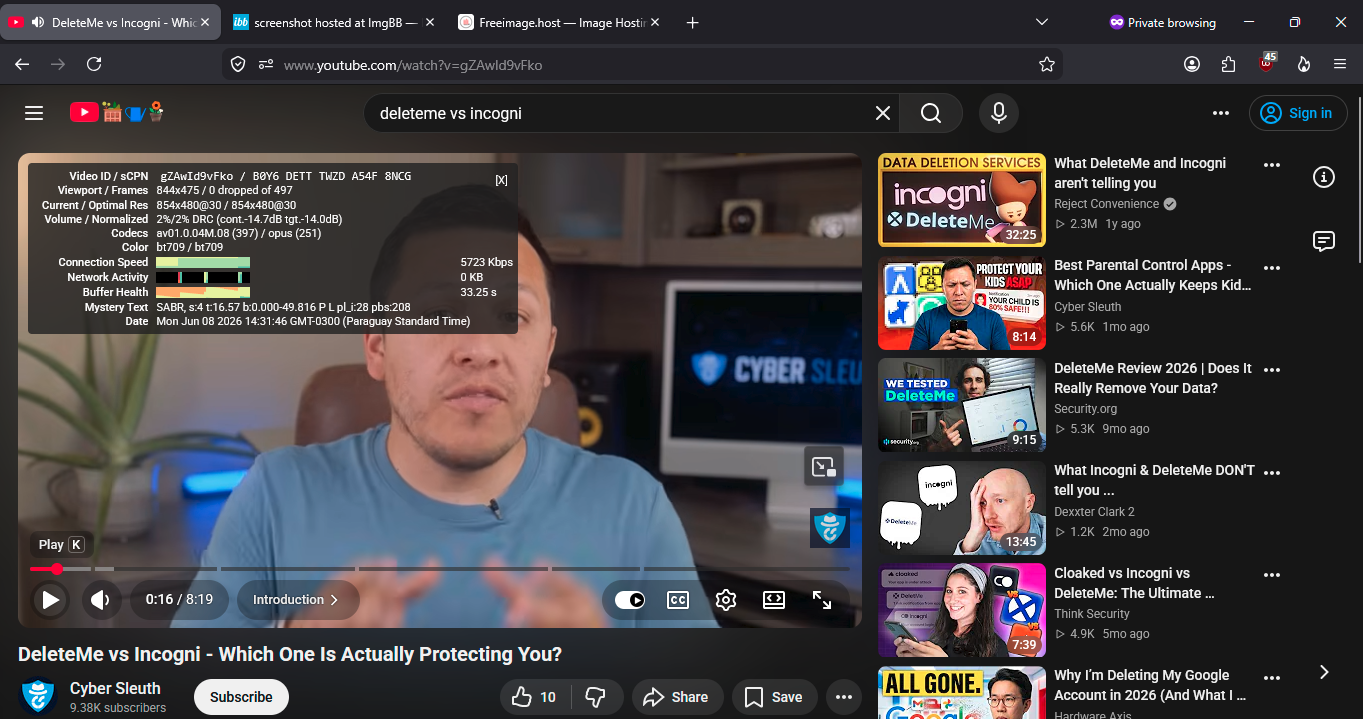Open a new browser tab
Screen dimensions: 1363x719
click(x=693, y=22)
